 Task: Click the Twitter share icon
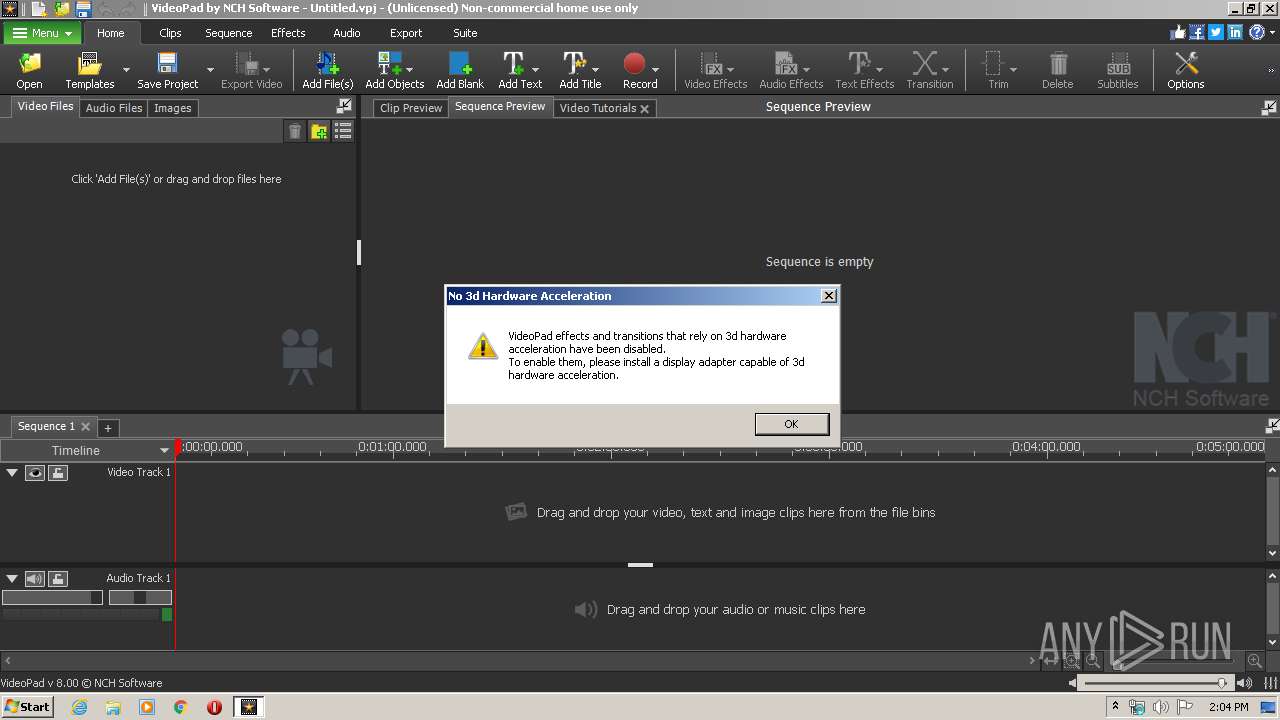click(1216, 32)
